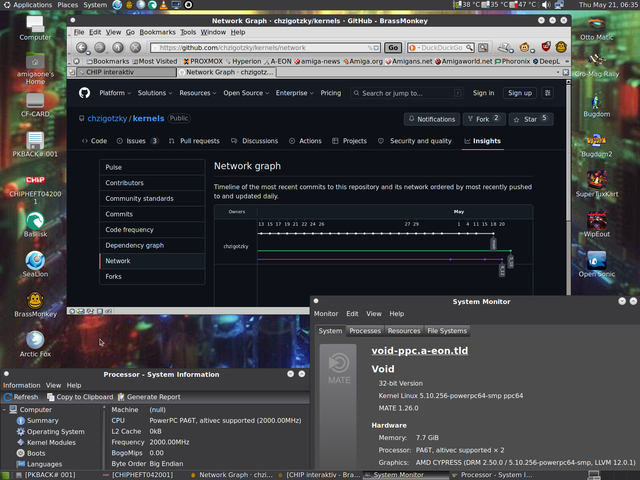Click the browser Forward arrow button
This screenshot has width=640, height=480.
(100, 48)
